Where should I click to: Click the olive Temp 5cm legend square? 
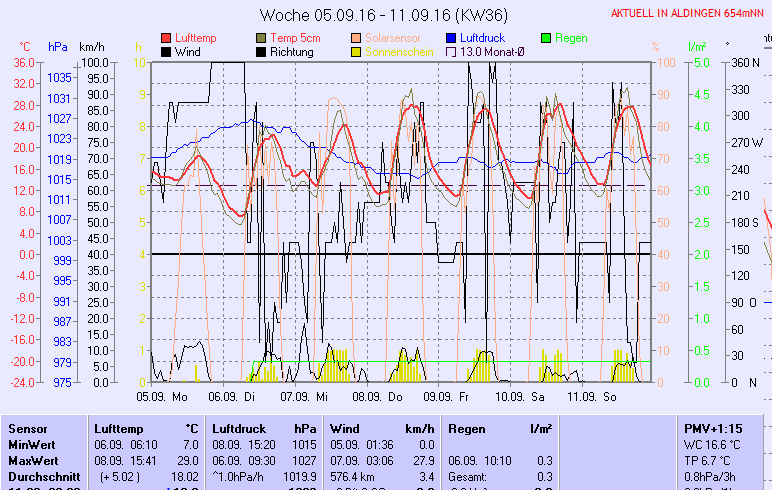[x=263, y=38]
